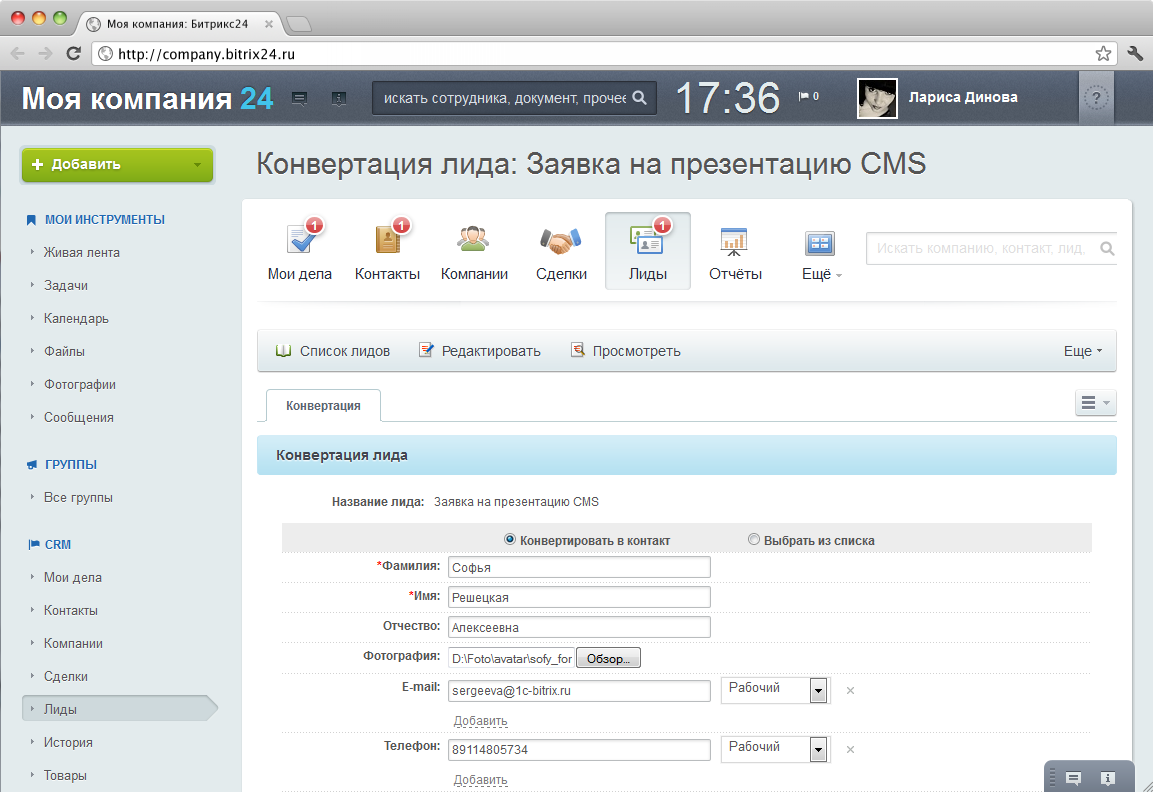
Task: Remove the E-mail row with X icon
Action: [x=850, y=691]
